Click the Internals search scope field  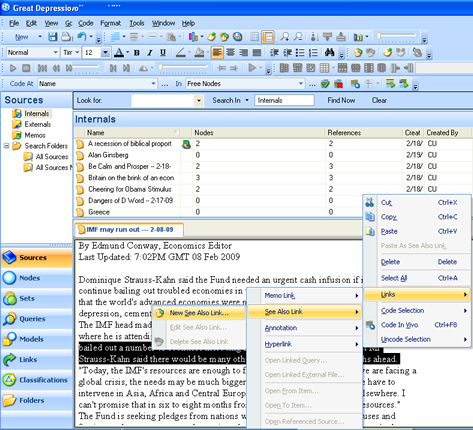[x=284, y=100]
